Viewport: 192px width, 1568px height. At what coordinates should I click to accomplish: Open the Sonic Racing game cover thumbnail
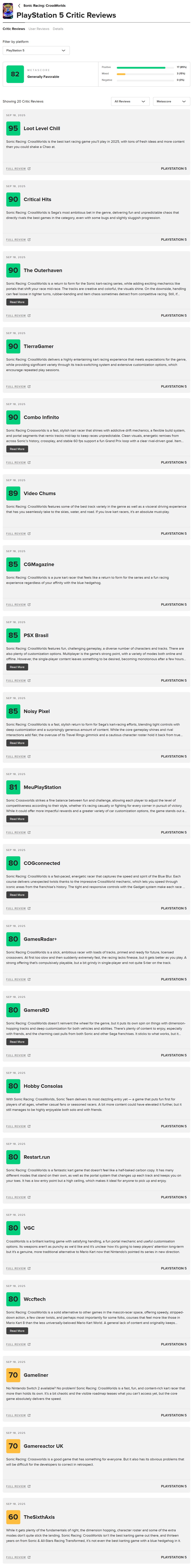[x=7, y=10]
